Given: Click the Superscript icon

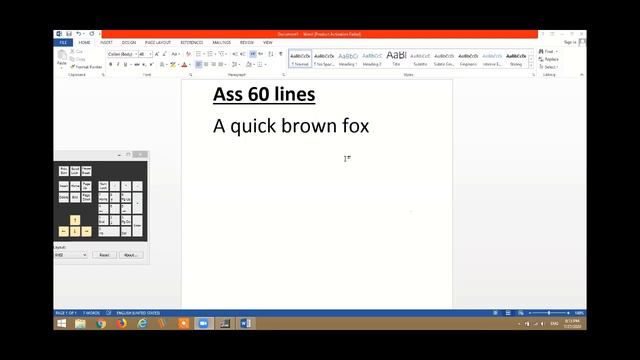Looking at the screenshot, I should coord(151,64).
